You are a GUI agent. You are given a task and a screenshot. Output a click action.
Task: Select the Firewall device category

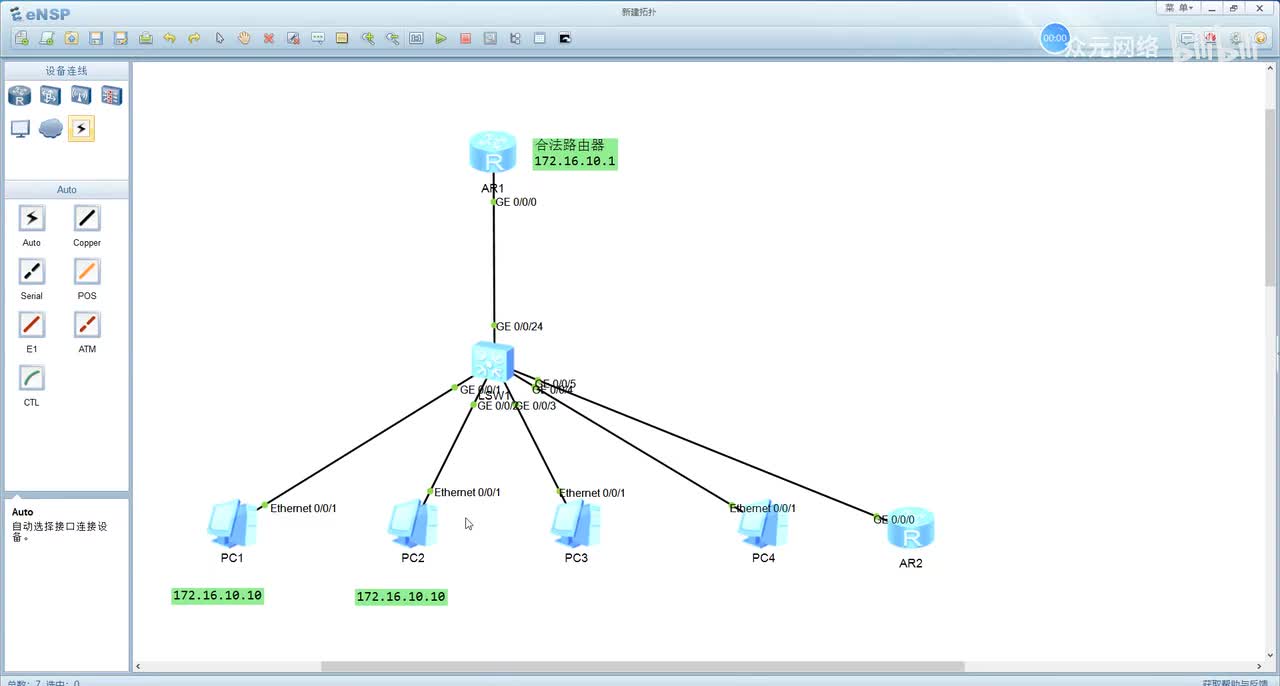coord(111,96)
